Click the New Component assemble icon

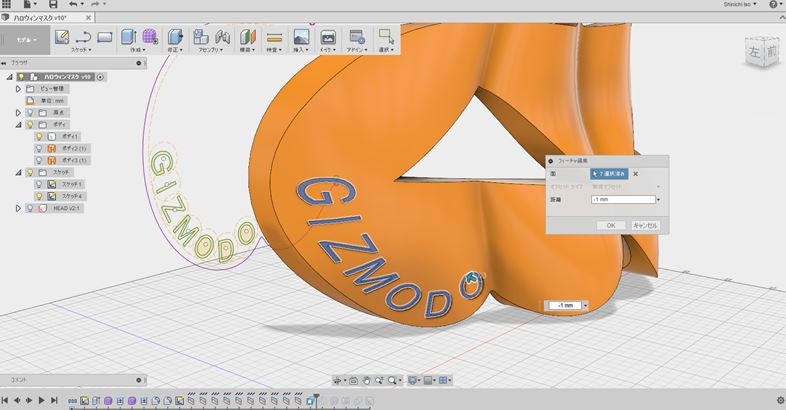click(x=201, y=37)
